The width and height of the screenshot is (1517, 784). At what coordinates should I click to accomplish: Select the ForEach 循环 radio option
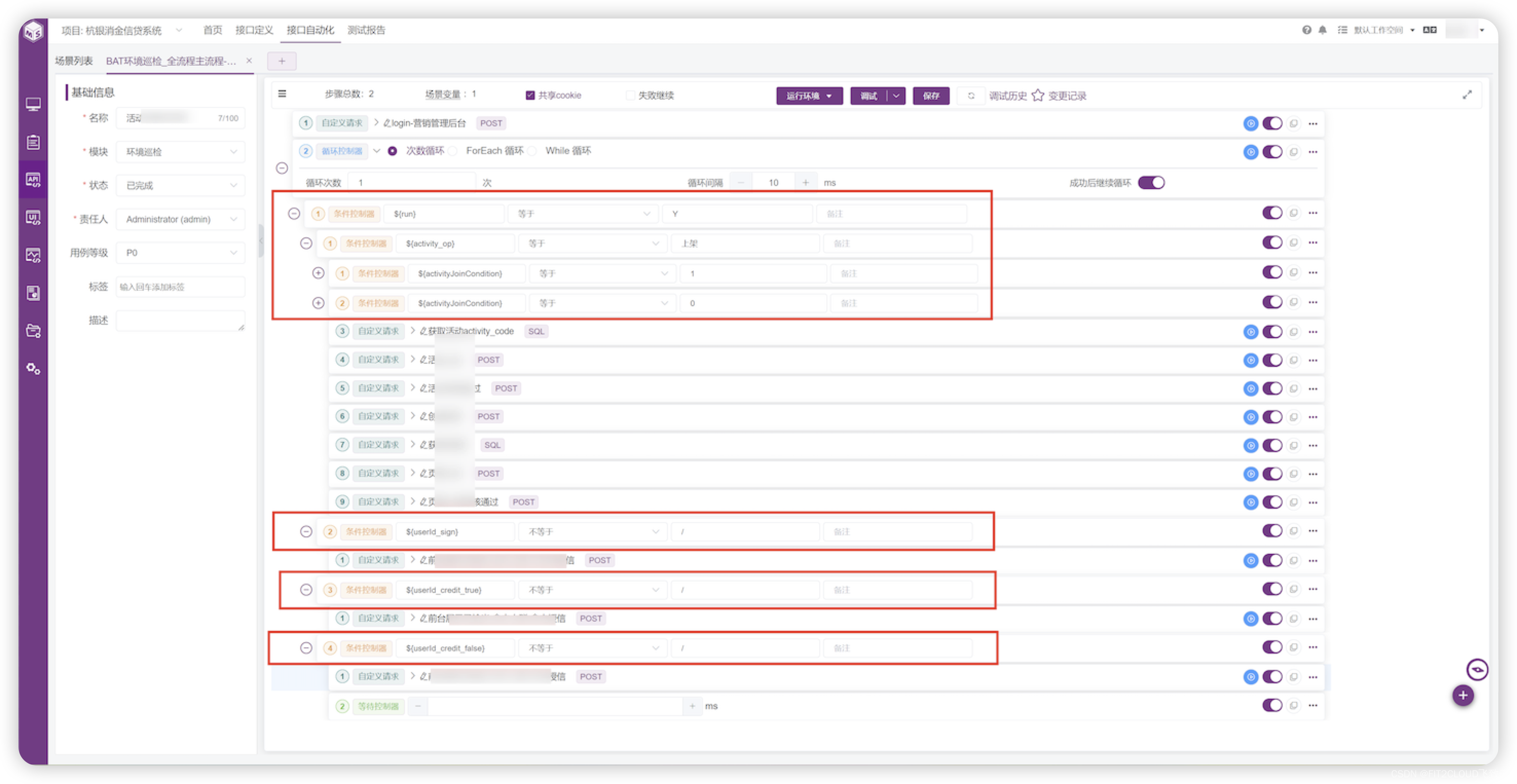453,151
